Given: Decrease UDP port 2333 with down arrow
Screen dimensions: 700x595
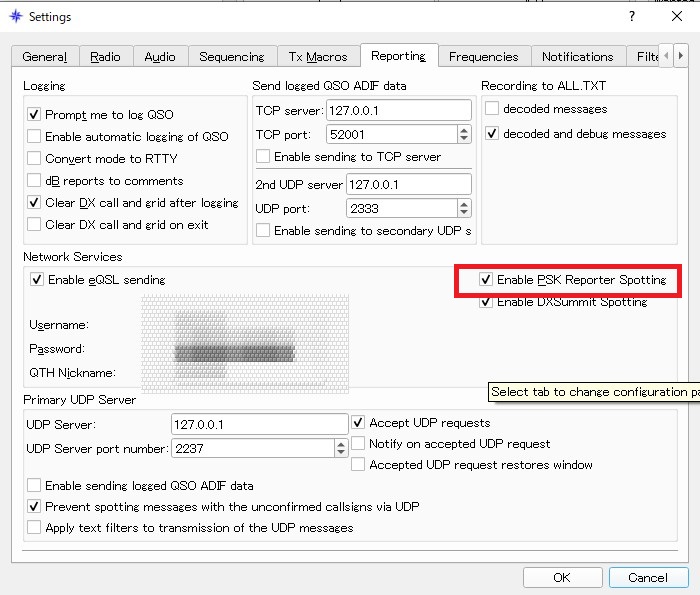Looking at the screenshot, I should pyautogui.click(x=464, y=213).
